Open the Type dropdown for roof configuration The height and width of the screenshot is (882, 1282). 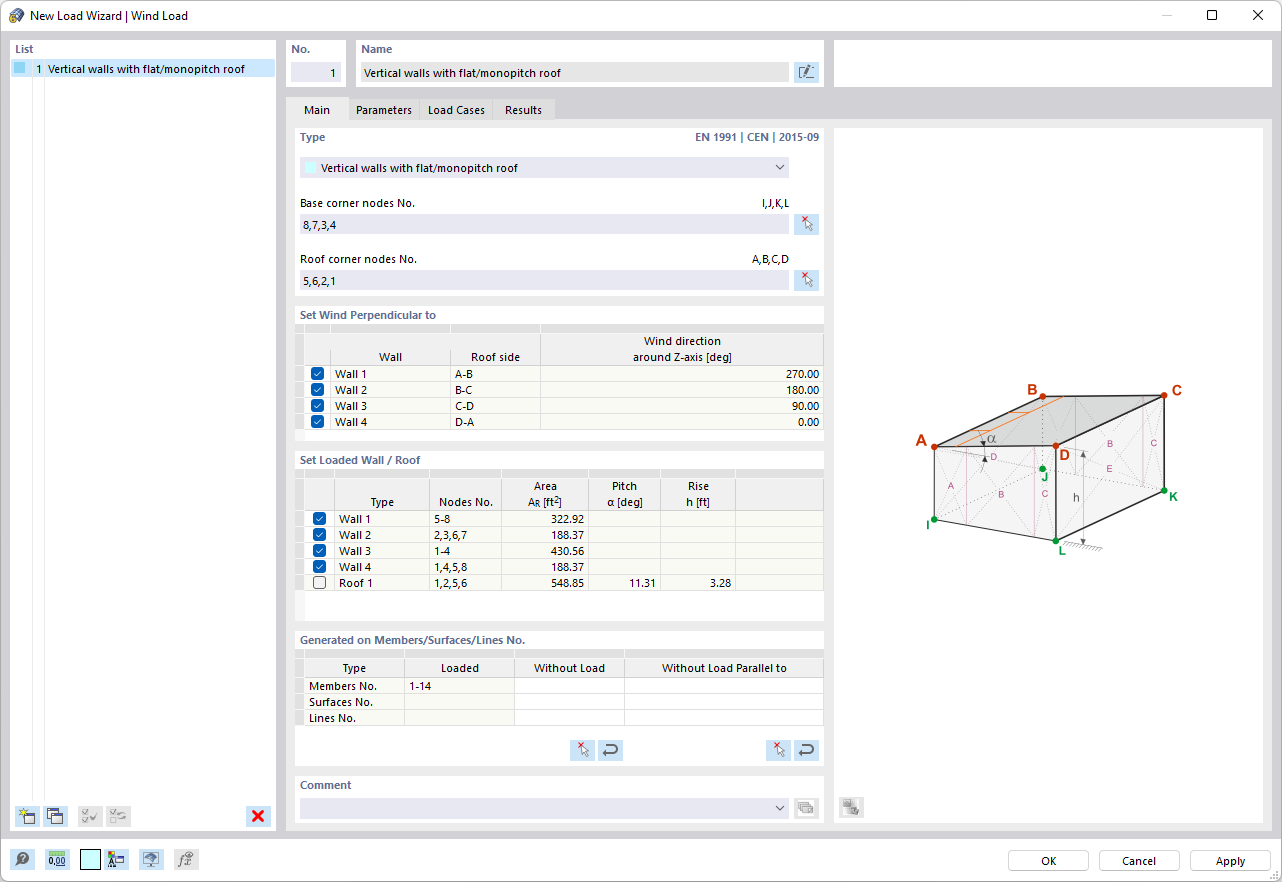pos(544,167)
